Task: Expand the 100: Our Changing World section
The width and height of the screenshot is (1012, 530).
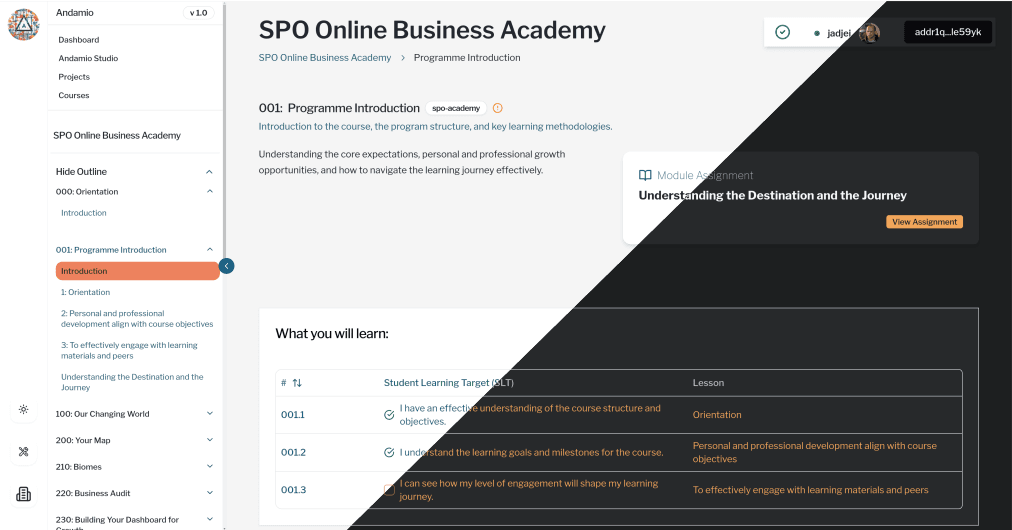Action: [x=210, y=414]
